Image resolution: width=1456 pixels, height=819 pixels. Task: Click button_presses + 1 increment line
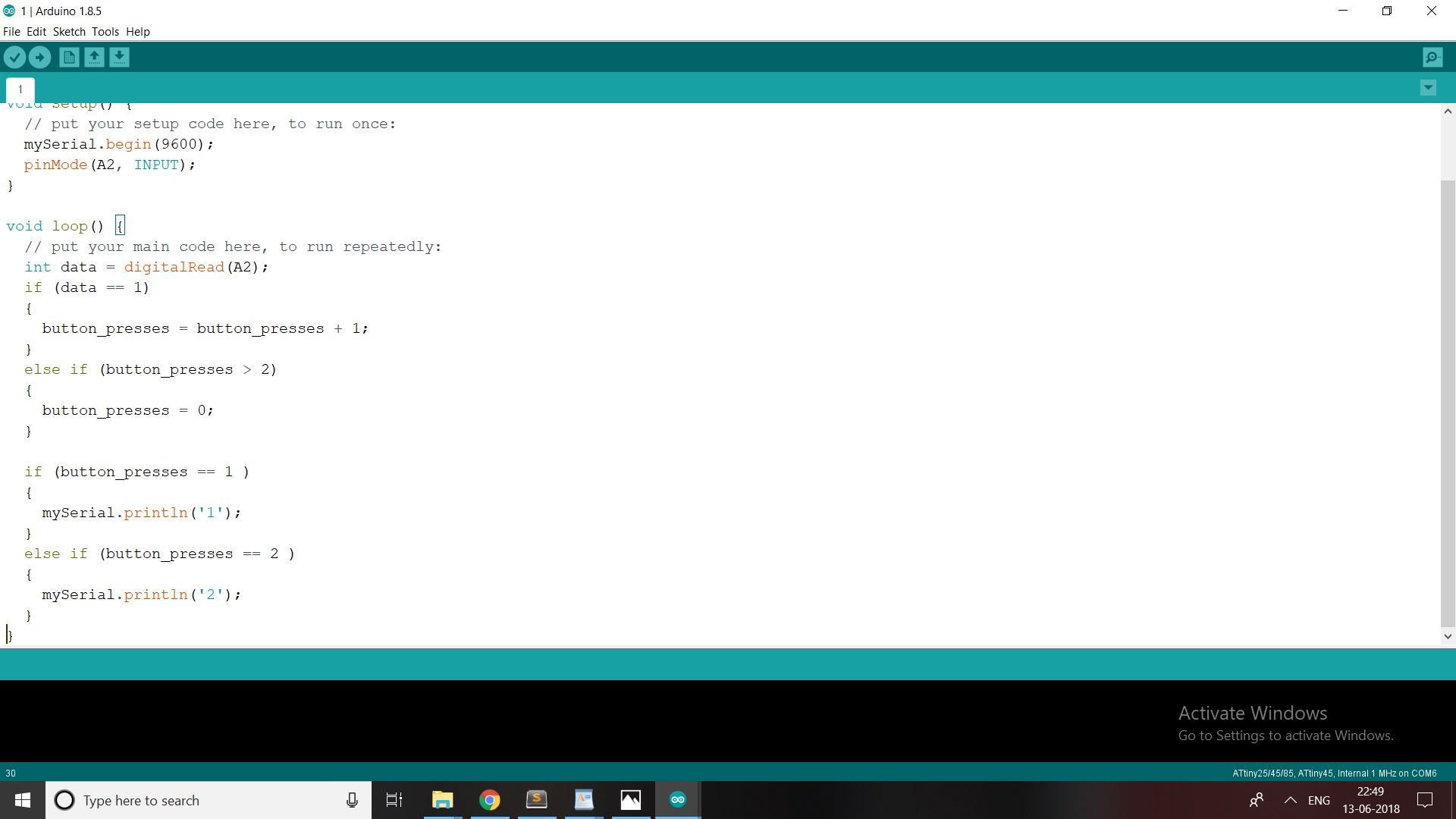click(205, 328)
